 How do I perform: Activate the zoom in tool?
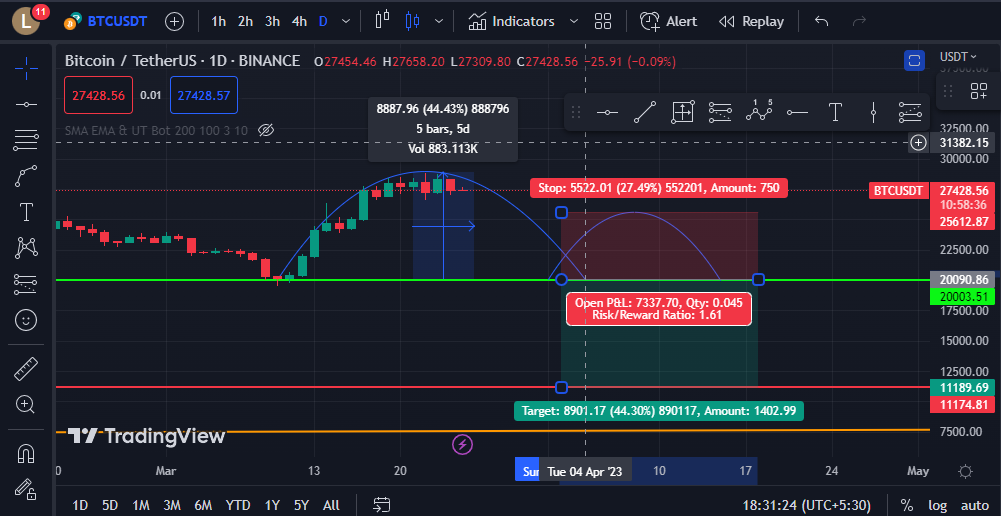pos(26,404)
